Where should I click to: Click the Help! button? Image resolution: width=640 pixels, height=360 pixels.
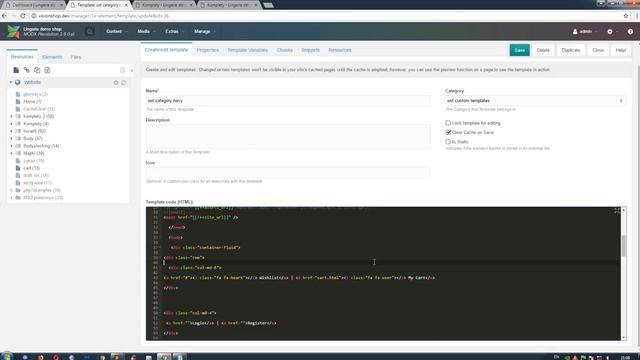pyautogui.click(x=621, y=50)
